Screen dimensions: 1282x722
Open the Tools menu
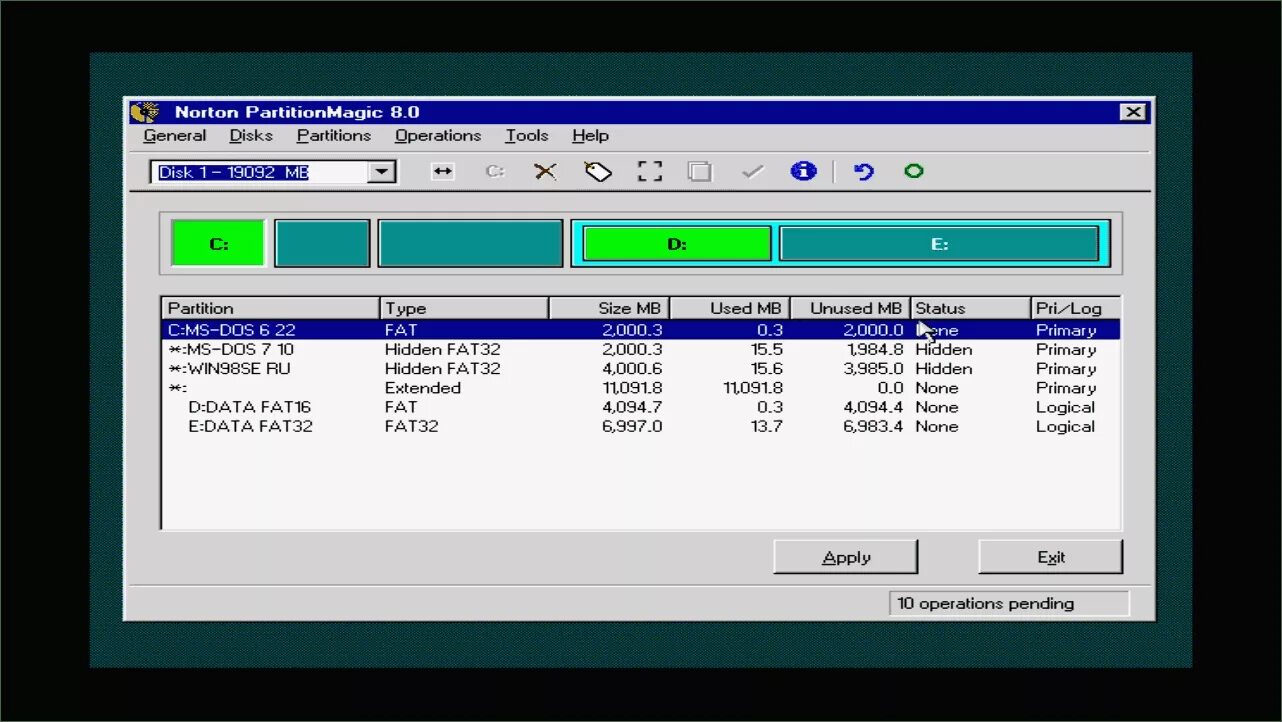(526, 136)
